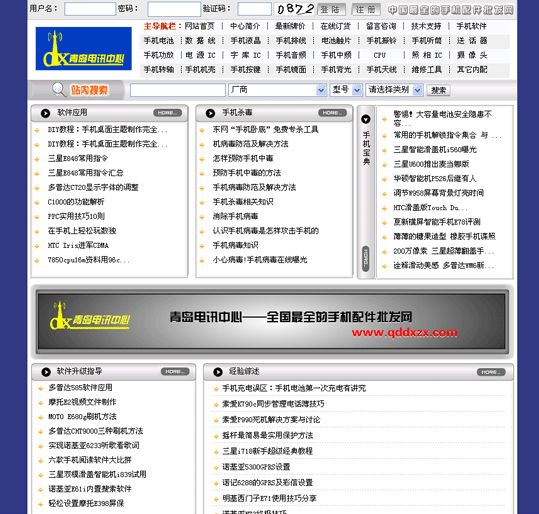Open 手机电池 category in navigation
The image size is (539, 514).
point(158,41)
